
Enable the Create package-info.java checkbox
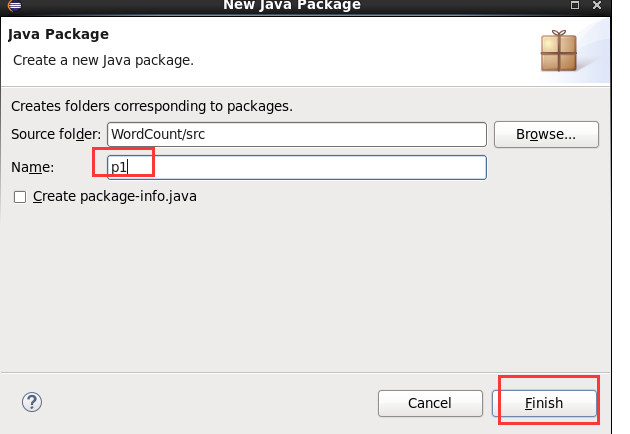click(x=20, y=197)
